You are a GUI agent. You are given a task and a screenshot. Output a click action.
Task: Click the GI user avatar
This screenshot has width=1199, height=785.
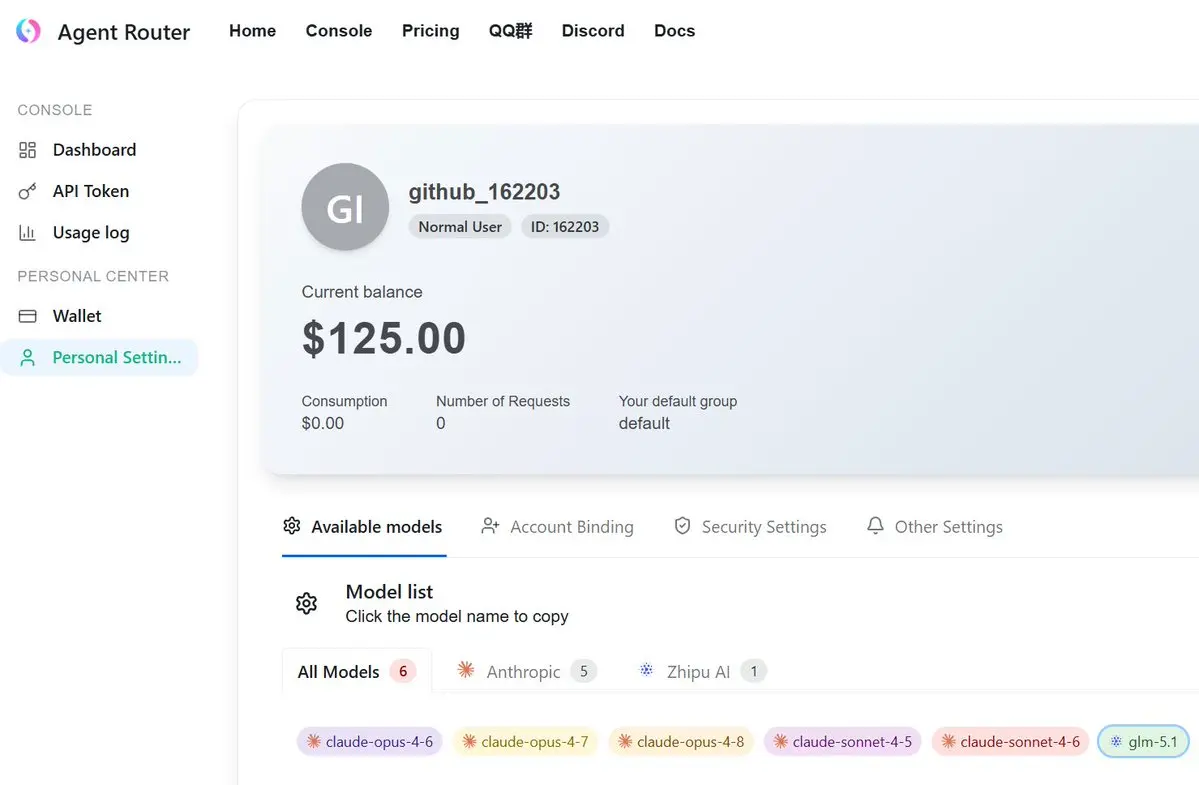[x=345, y=206]
